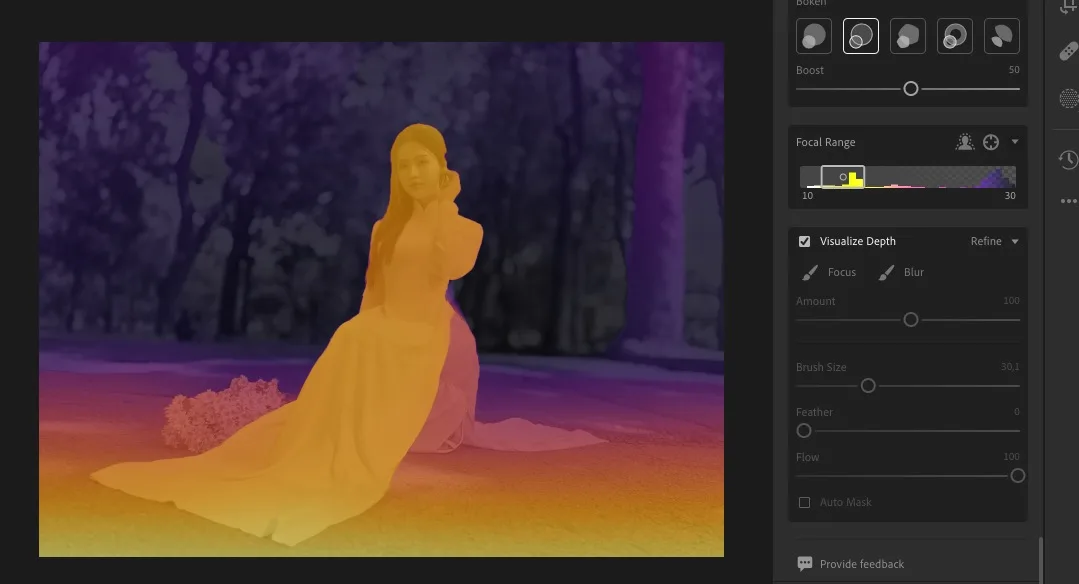Click the Boost value 50
The width and height of the screenshot is (1079, 584).
(x=1014, y=70)
